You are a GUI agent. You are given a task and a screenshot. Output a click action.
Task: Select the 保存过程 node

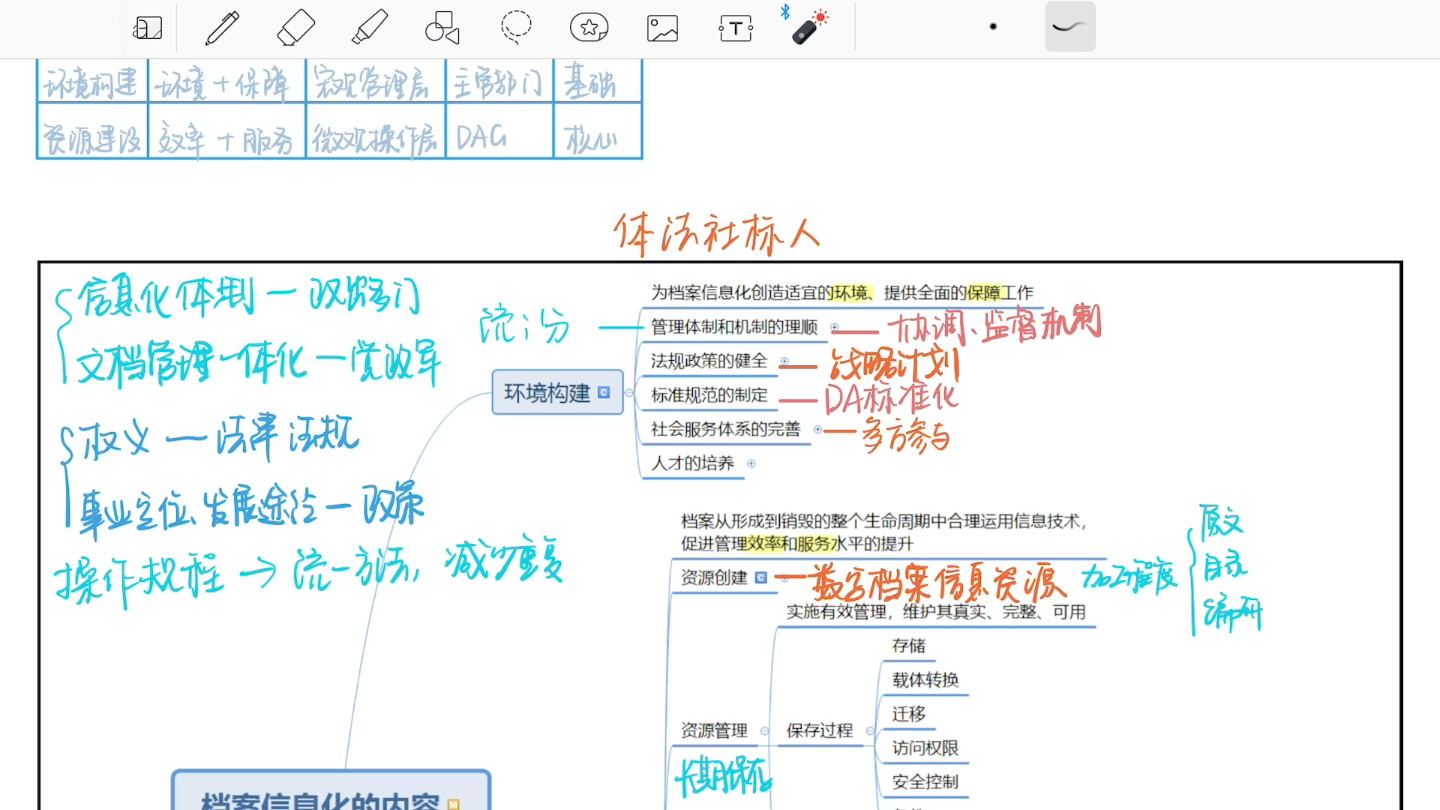[820, 730]
